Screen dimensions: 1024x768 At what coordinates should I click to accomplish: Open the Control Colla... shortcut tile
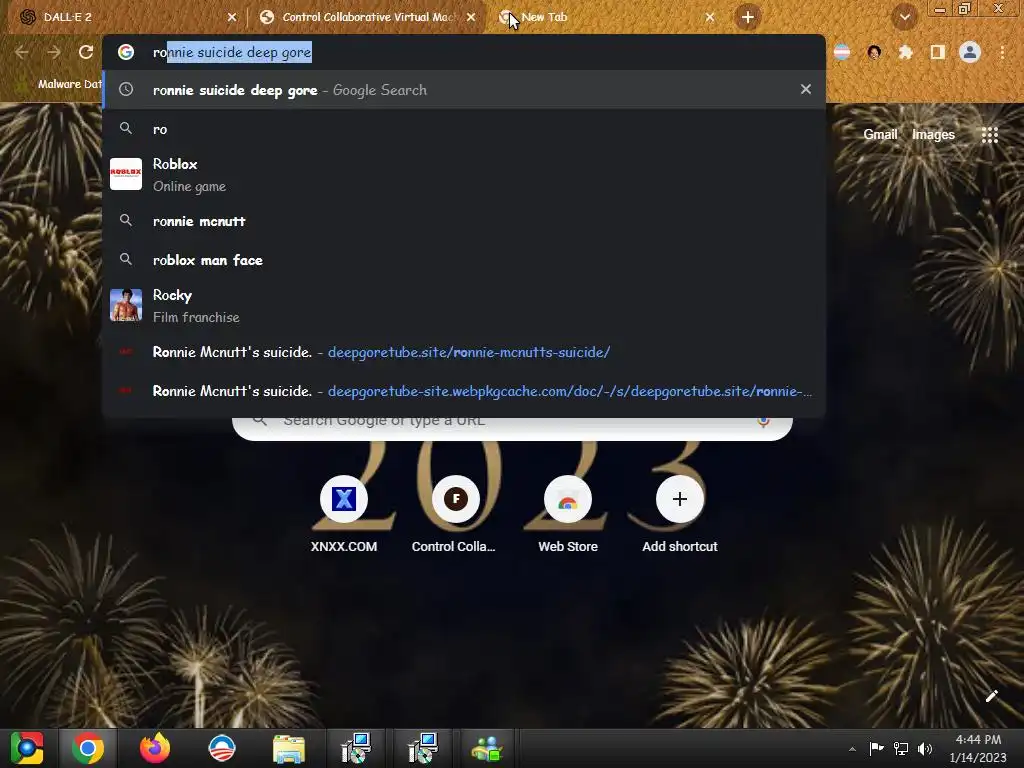tap(455, 515)
